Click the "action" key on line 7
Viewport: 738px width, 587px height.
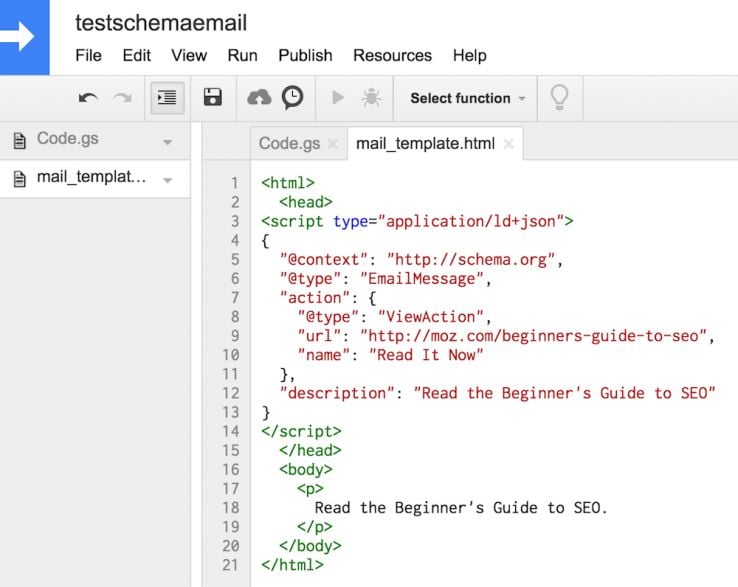pos(315,298)
